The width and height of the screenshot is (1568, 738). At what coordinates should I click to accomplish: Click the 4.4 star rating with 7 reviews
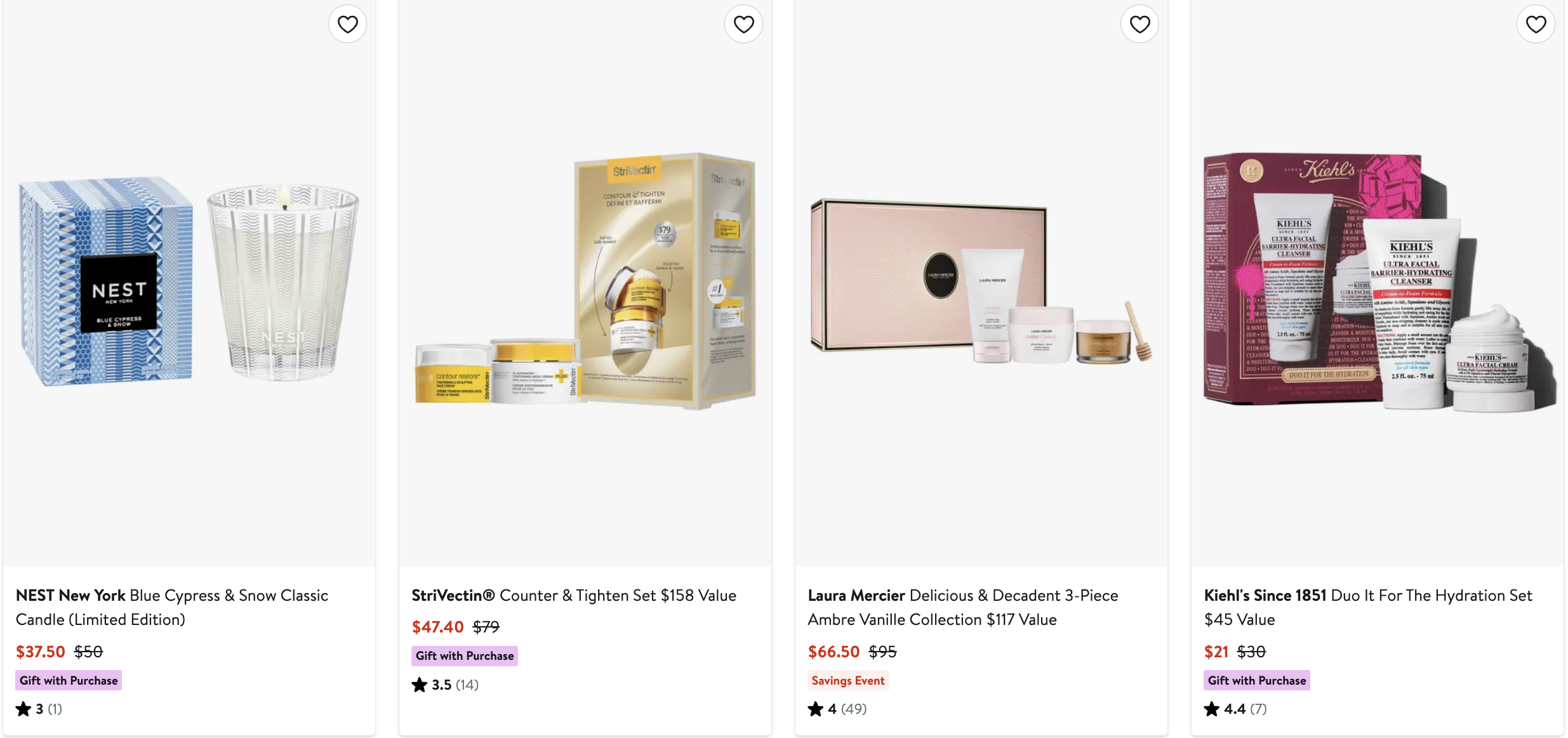(1235, 709)
